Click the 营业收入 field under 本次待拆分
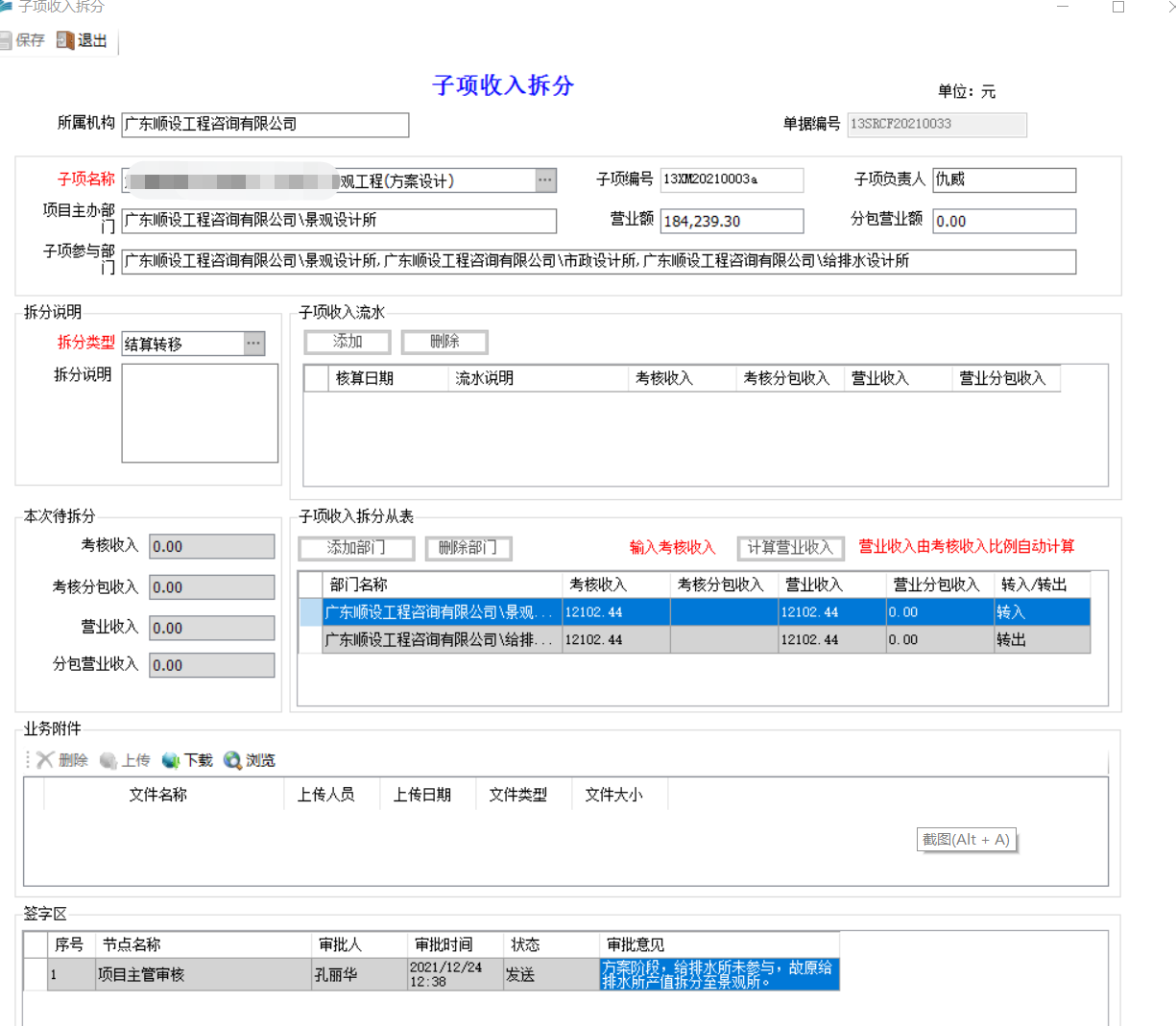The height and width of the screenshot is (1026, 1176). click(212, 629)
